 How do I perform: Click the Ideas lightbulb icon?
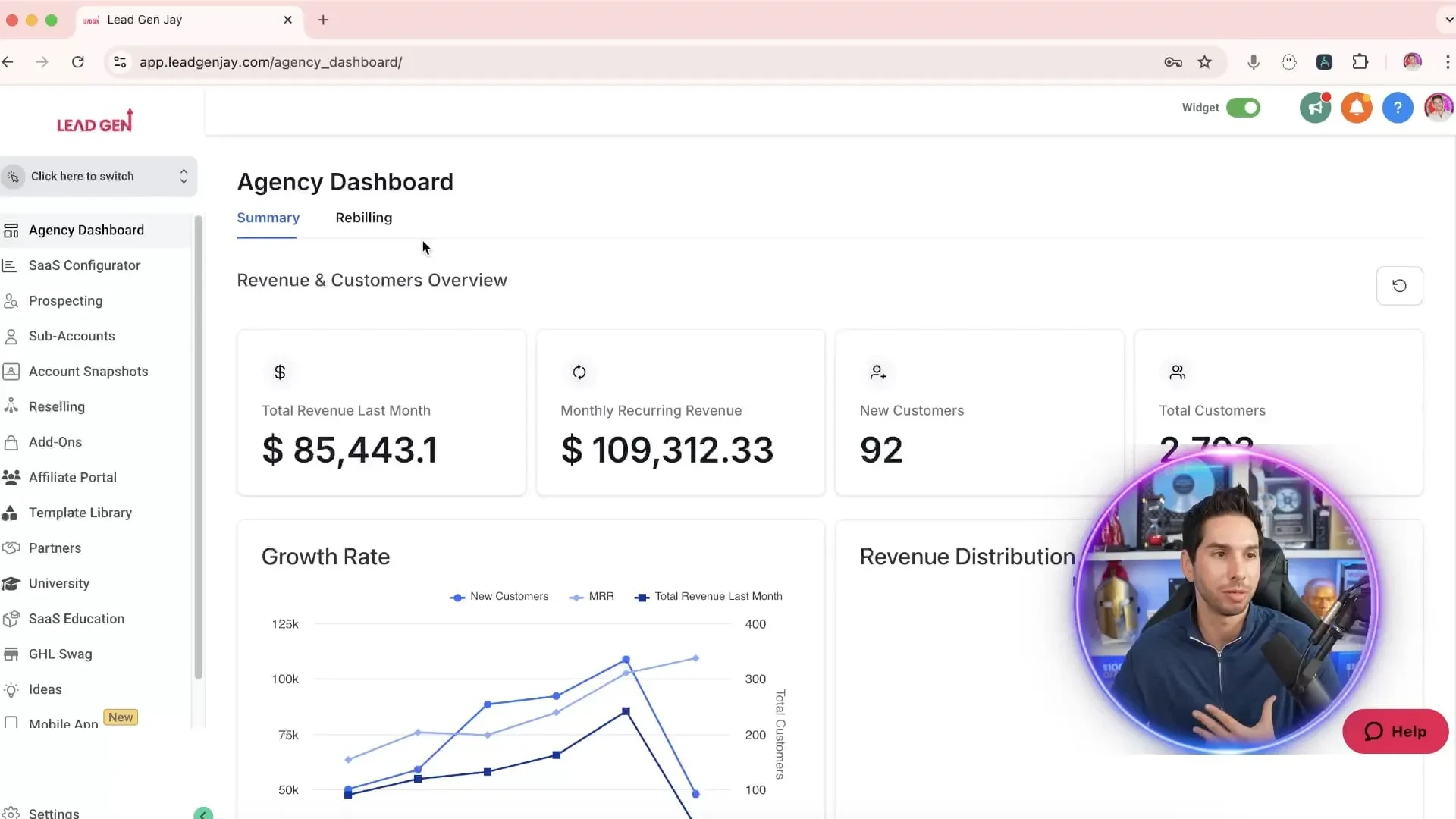point(11,690)
